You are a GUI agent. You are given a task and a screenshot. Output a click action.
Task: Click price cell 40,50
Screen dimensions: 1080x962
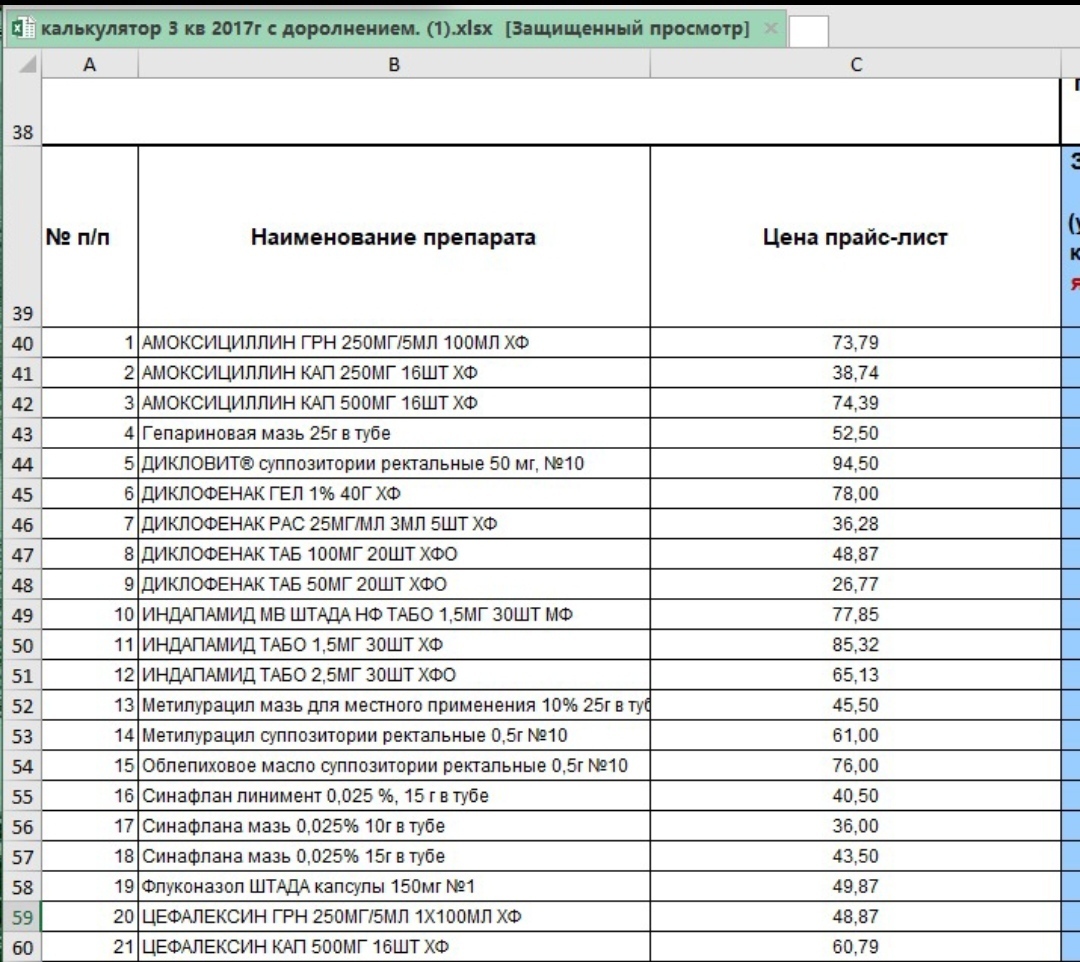(855, 796)
